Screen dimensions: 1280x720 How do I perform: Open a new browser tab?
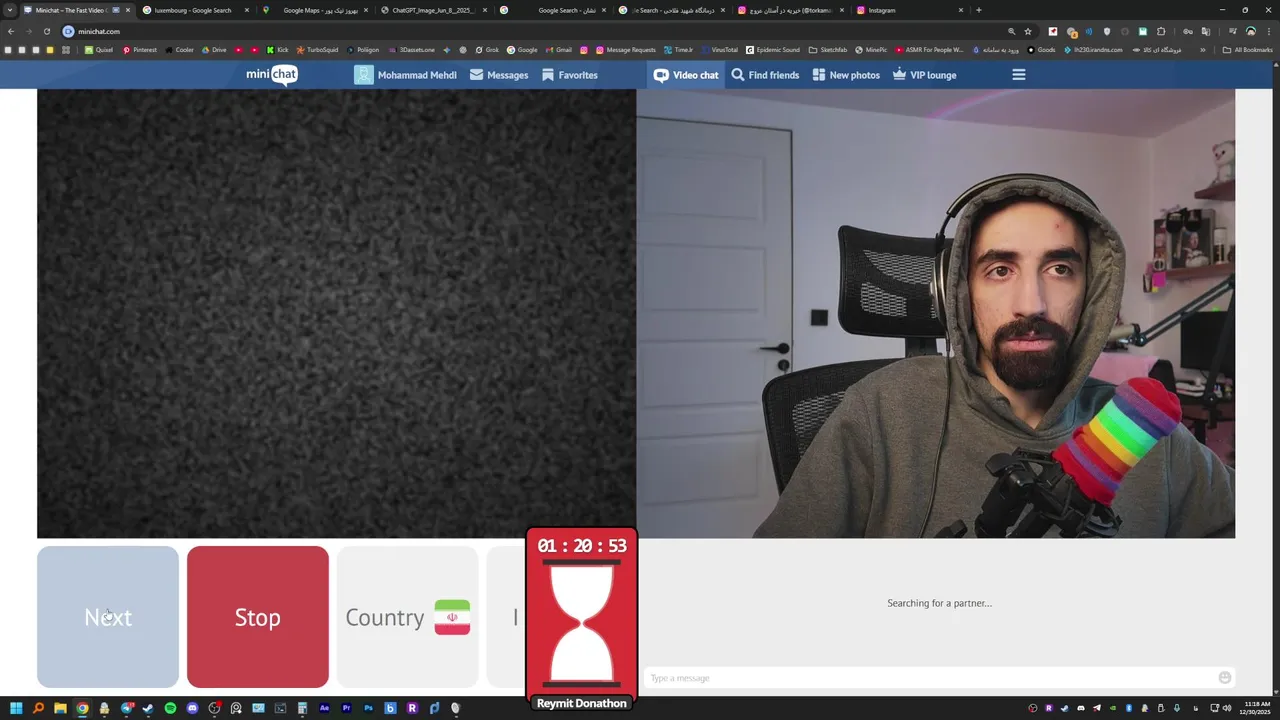pos(979,10)
